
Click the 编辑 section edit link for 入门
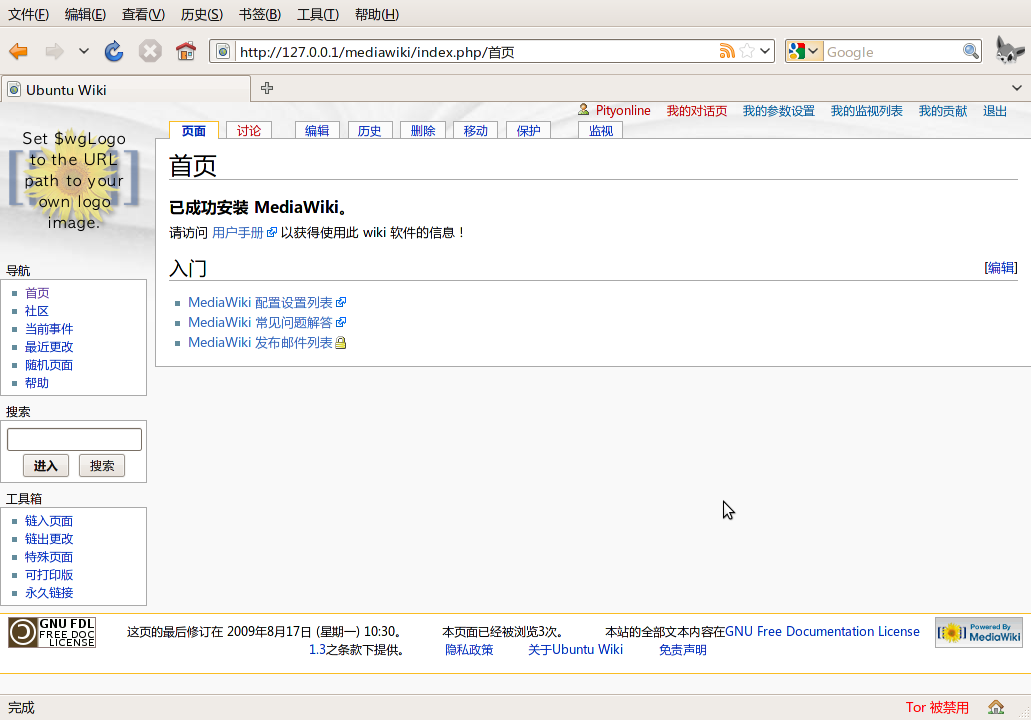pyautogui.click(x=1001, y=268)
